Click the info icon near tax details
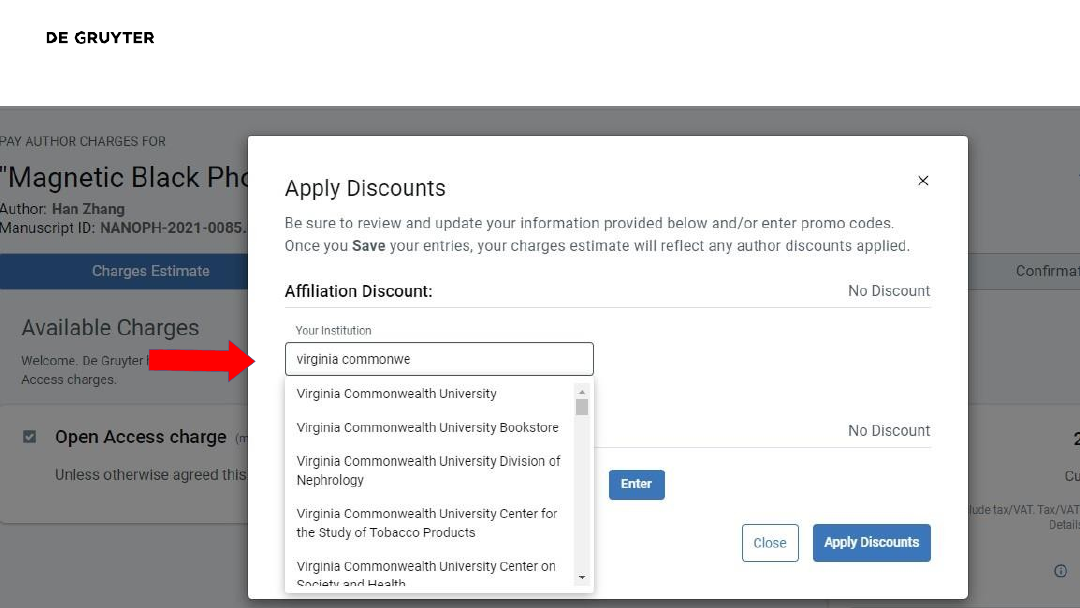This screenshot has width=1080, height=608. click(x=1060, y=571)
